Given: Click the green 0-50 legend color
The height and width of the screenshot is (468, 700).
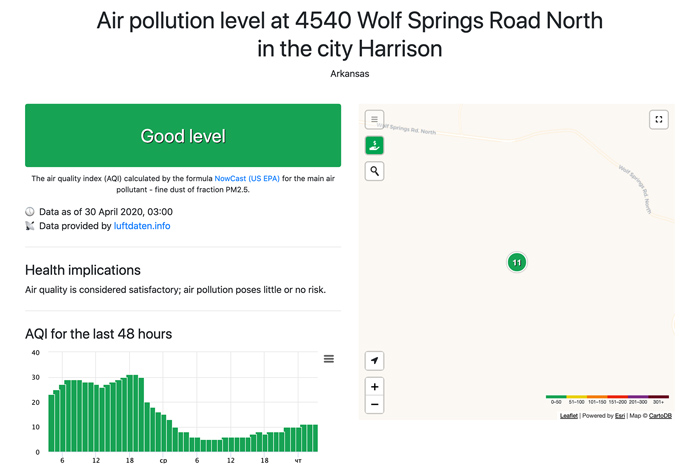Looking at the screenshot, I should coord(556,397).
